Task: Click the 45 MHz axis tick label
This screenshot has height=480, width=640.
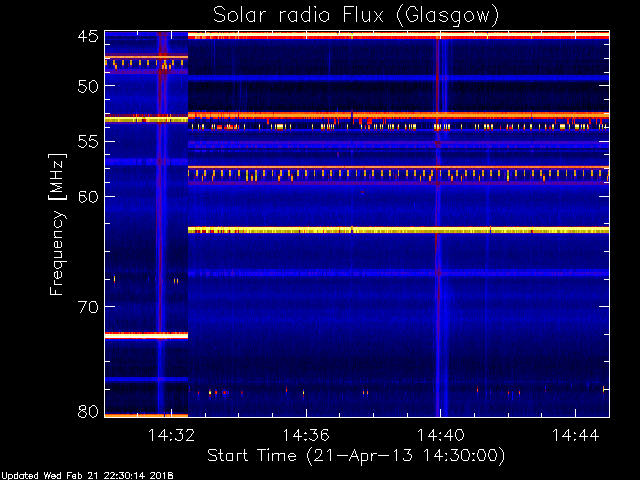Action: [x=88, y=36]
